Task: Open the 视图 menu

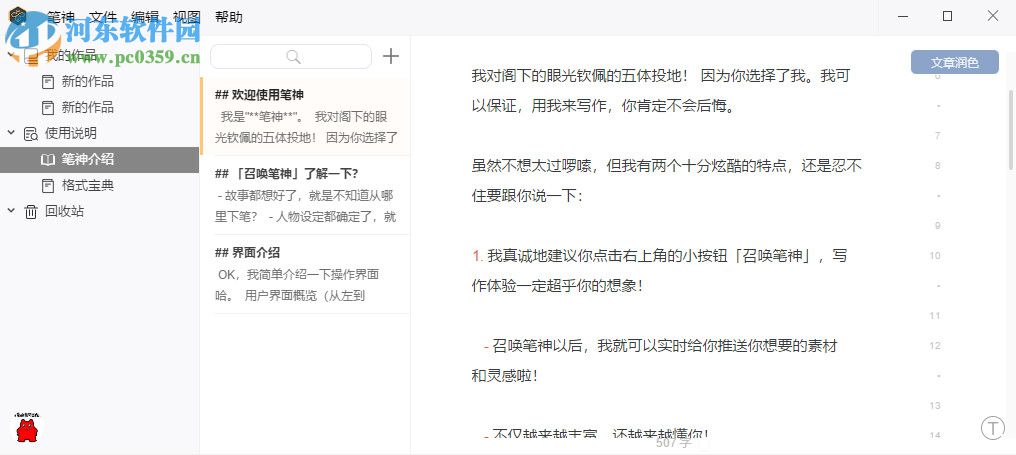Action: coord(187,18)
